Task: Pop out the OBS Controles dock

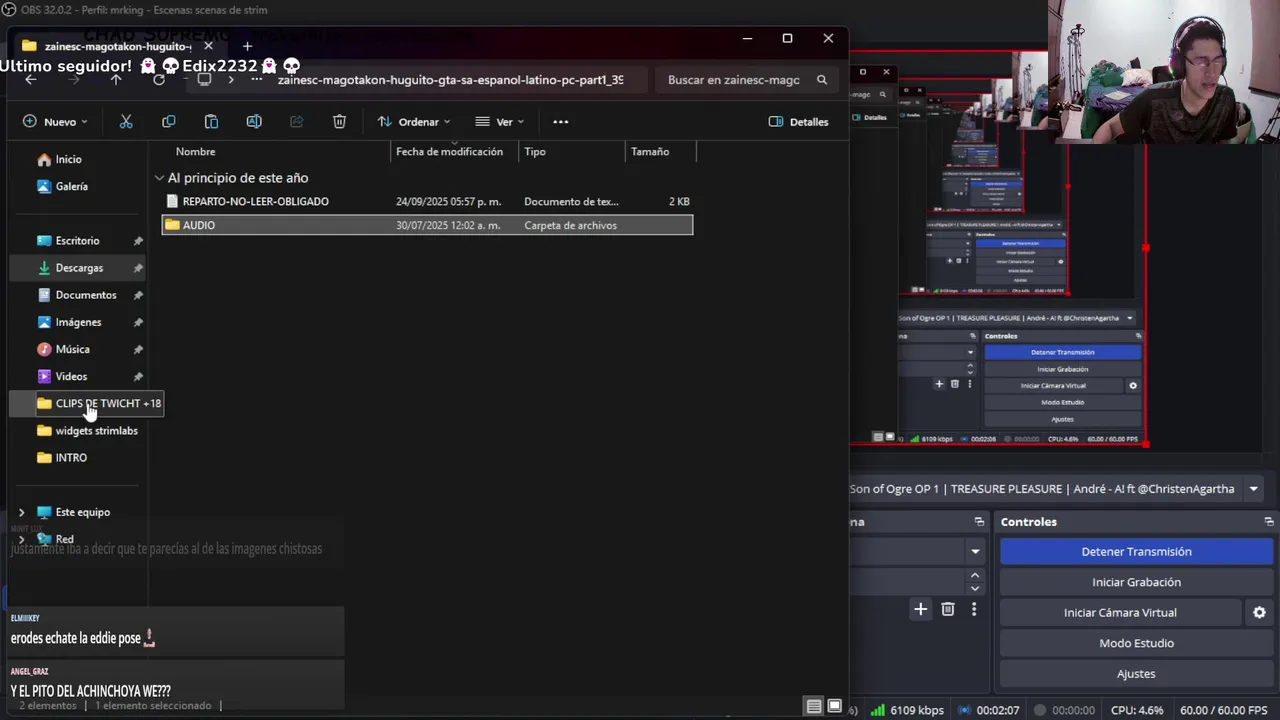Action: [1269, 522]
